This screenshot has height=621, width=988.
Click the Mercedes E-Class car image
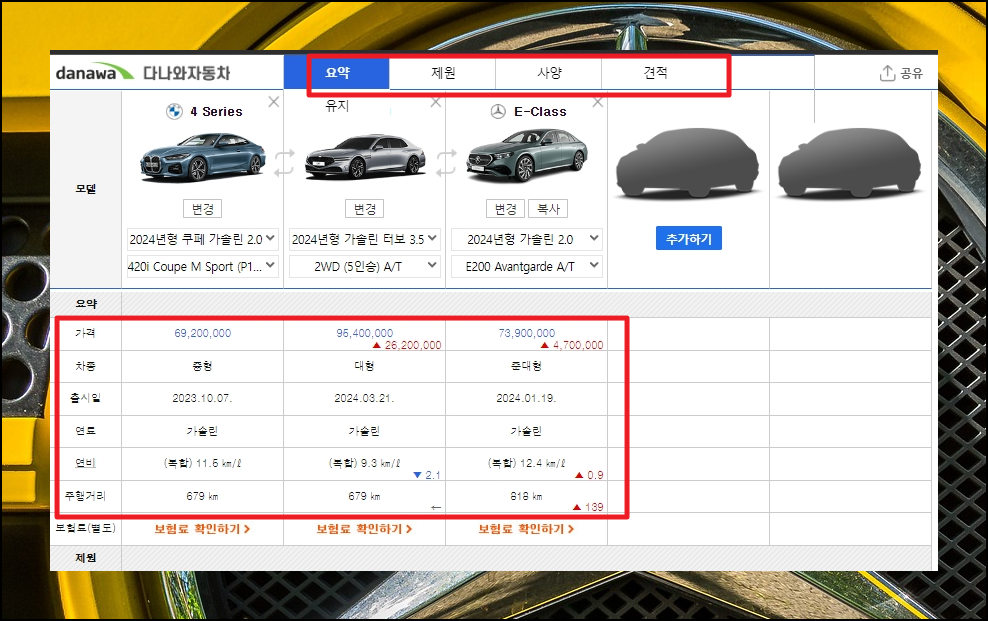pyautogui.click(x=527, y=156)
